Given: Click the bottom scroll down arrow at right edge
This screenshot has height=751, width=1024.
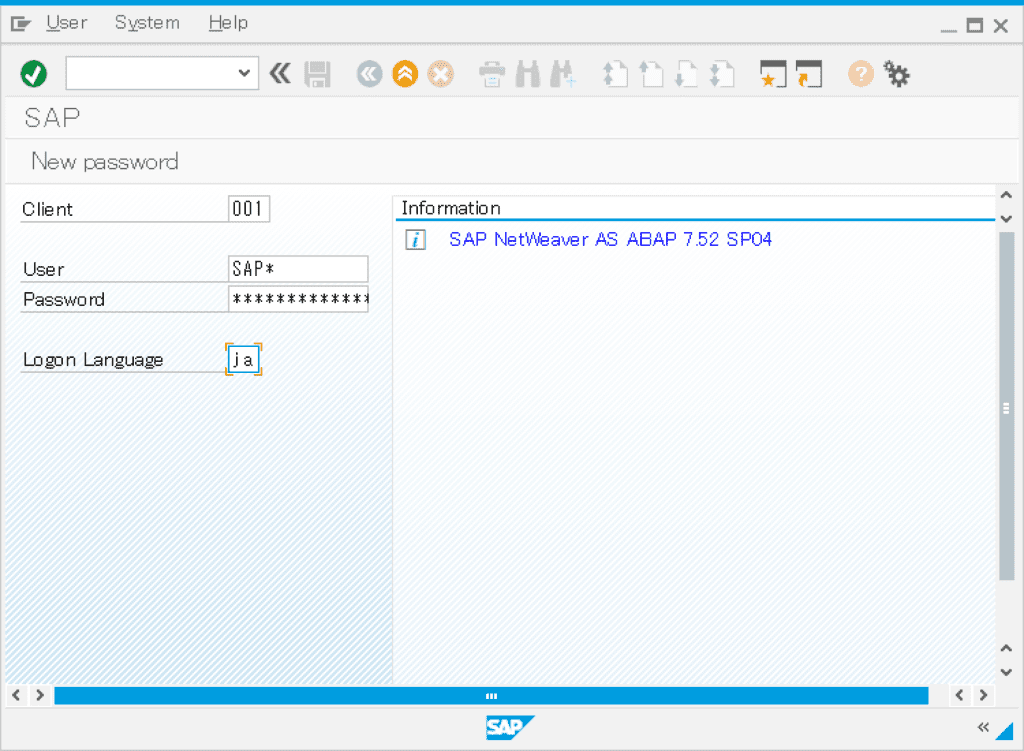Looking at the screenshot, I should [1006, 672].
